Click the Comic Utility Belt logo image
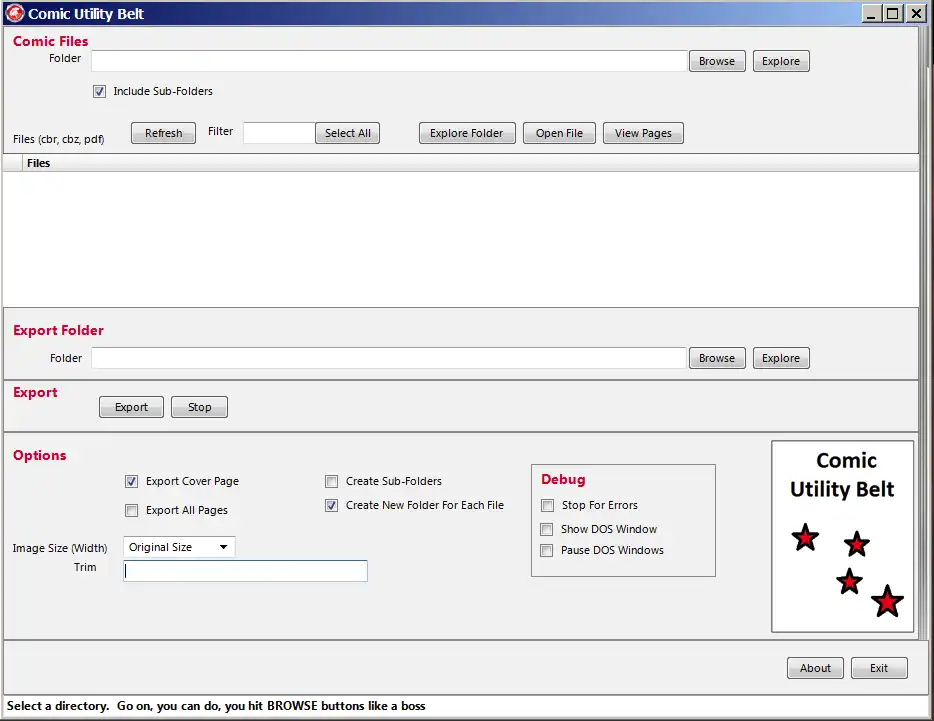934x721 pixels. point(842,536)
